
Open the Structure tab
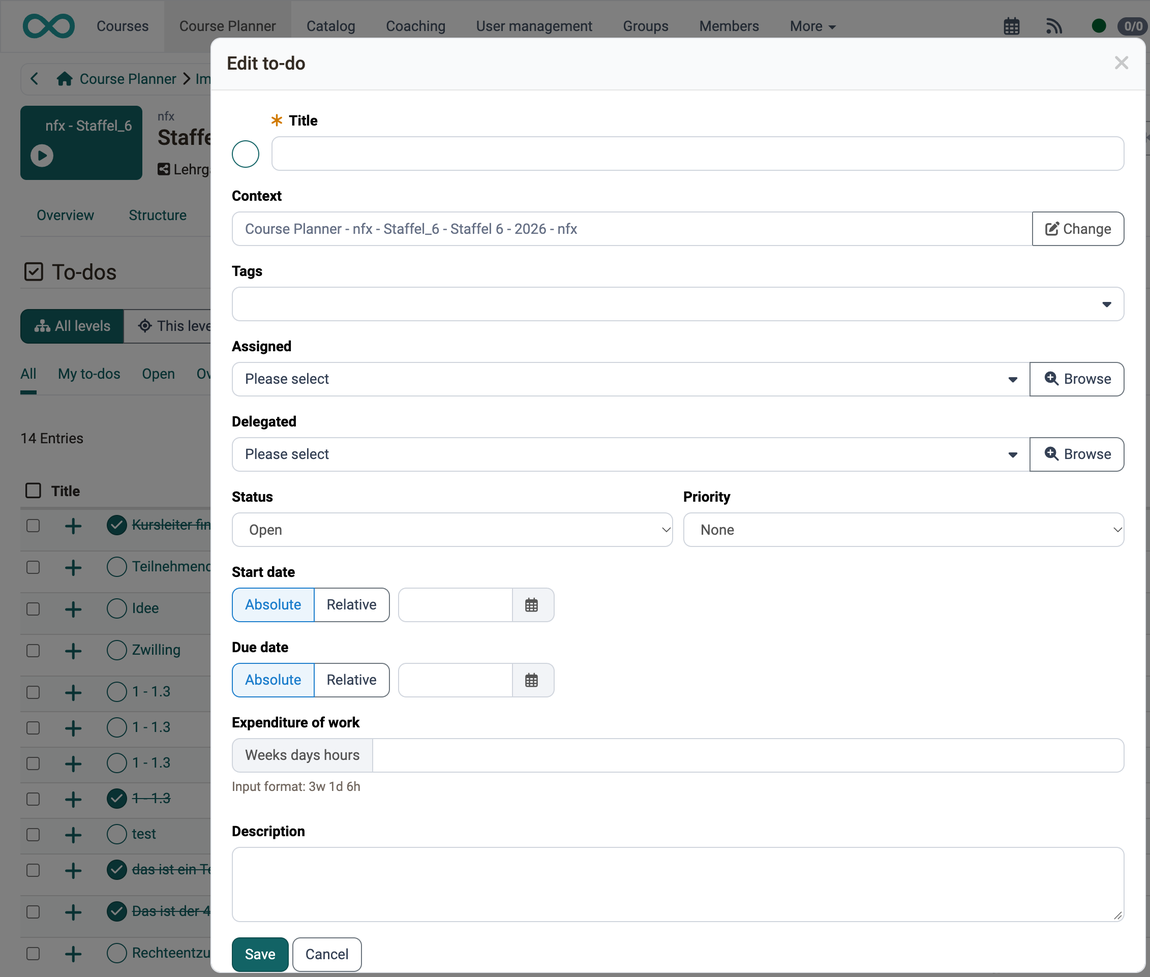[x=158, y=216]
